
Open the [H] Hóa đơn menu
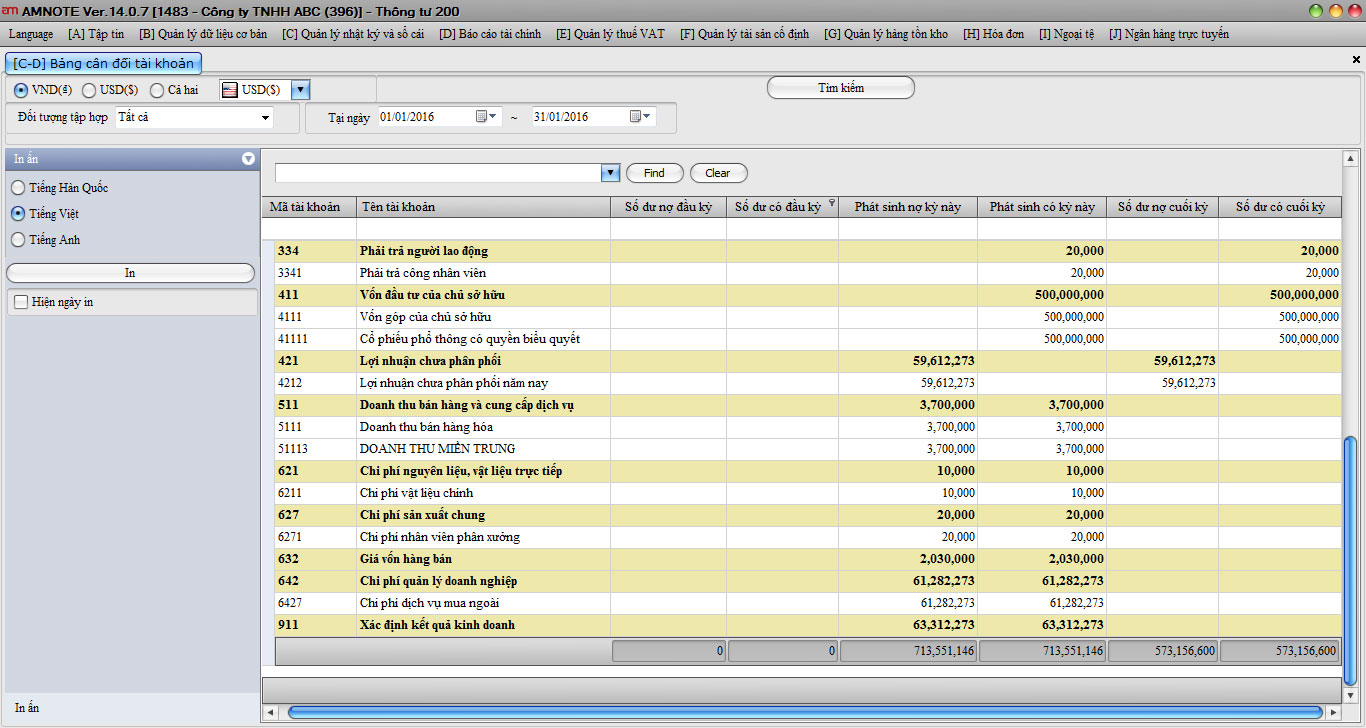(993, 34)
